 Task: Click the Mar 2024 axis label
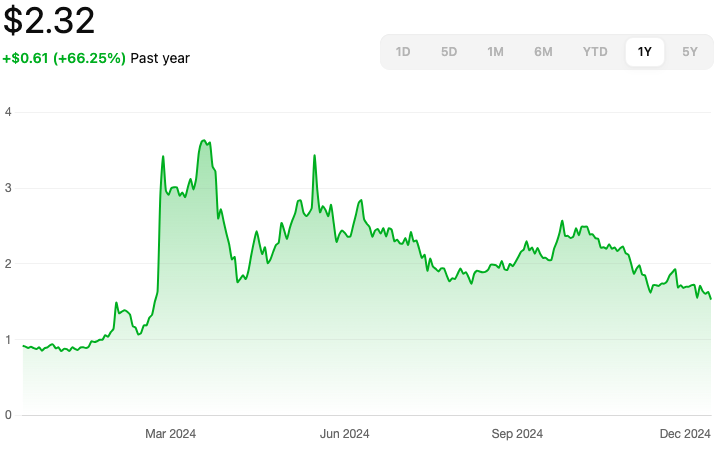(170, 433)
